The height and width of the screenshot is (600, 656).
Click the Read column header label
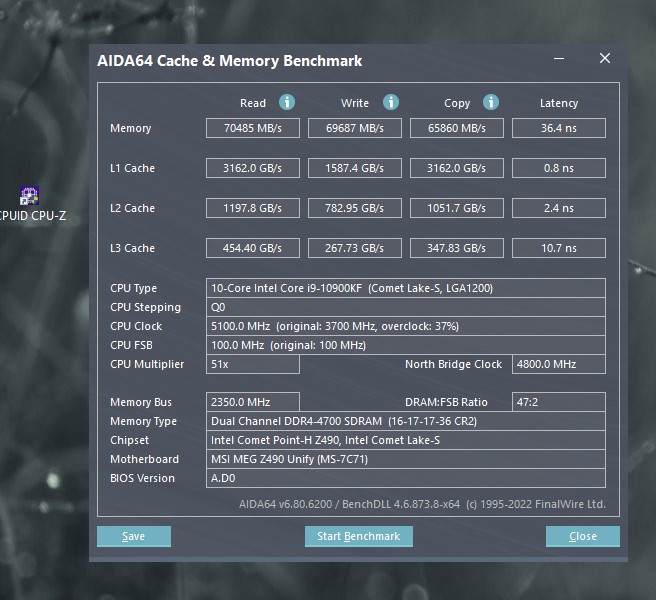(253, 103)
